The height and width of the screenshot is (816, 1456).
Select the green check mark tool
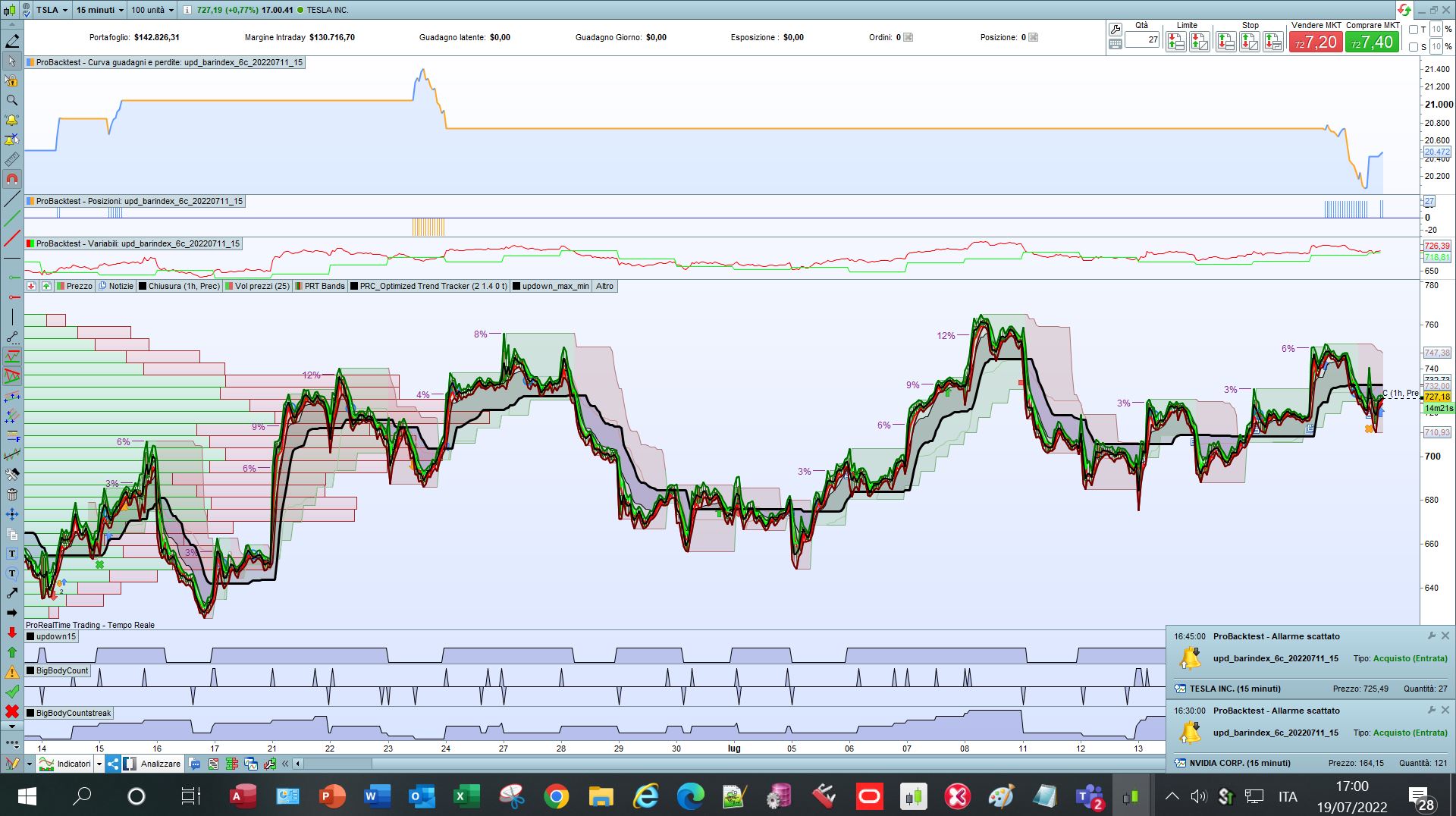point(12,692)
